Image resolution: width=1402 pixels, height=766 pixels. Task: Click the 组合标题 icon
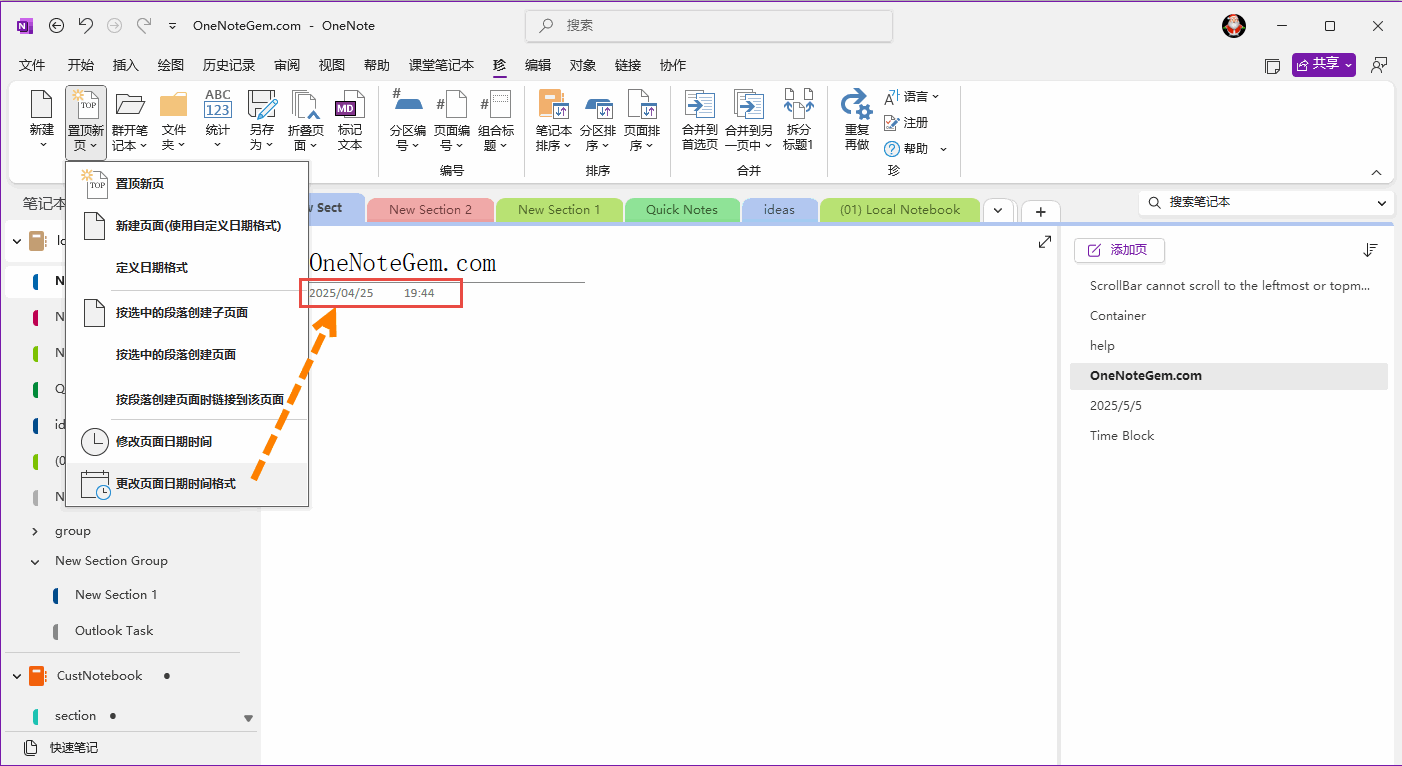[x=496, y=104]
